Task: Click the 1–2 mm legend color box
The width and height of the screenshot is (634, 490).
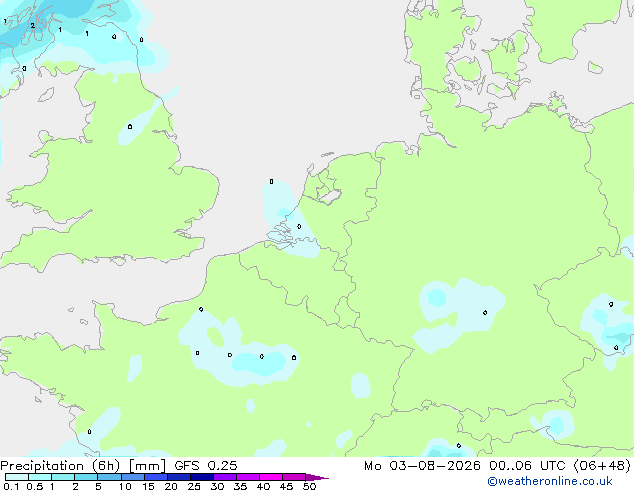Action: [x=63, y=477]
